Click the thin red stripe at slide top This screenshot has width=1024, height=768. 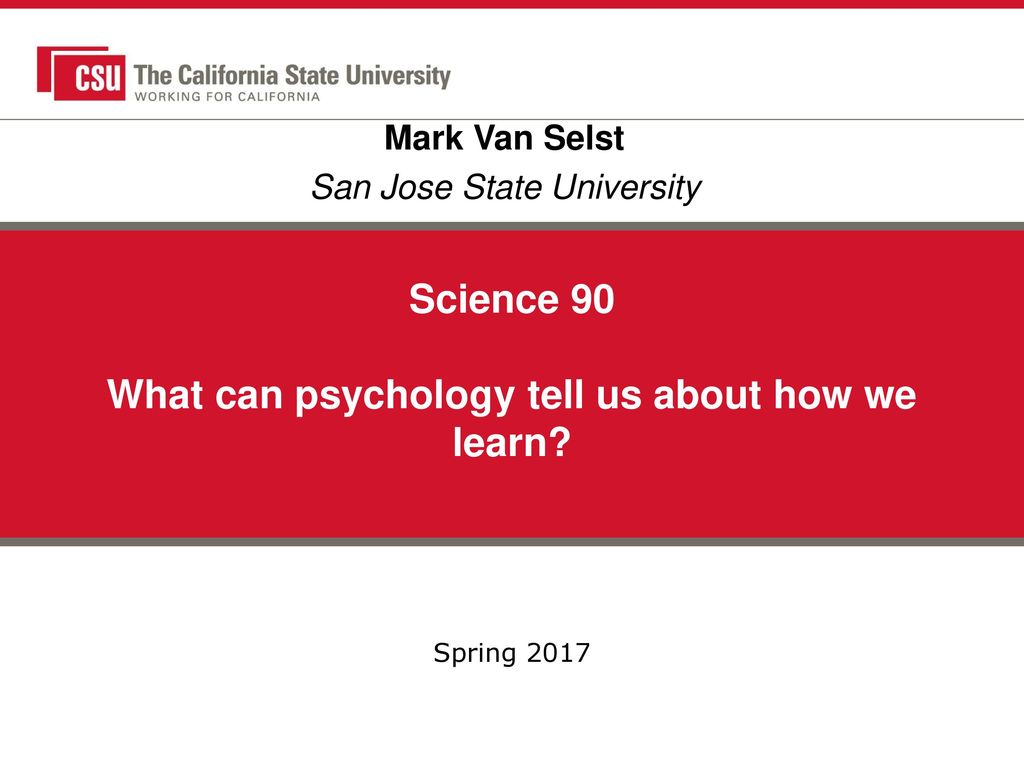pyautogui.click(x=512, y=4)
